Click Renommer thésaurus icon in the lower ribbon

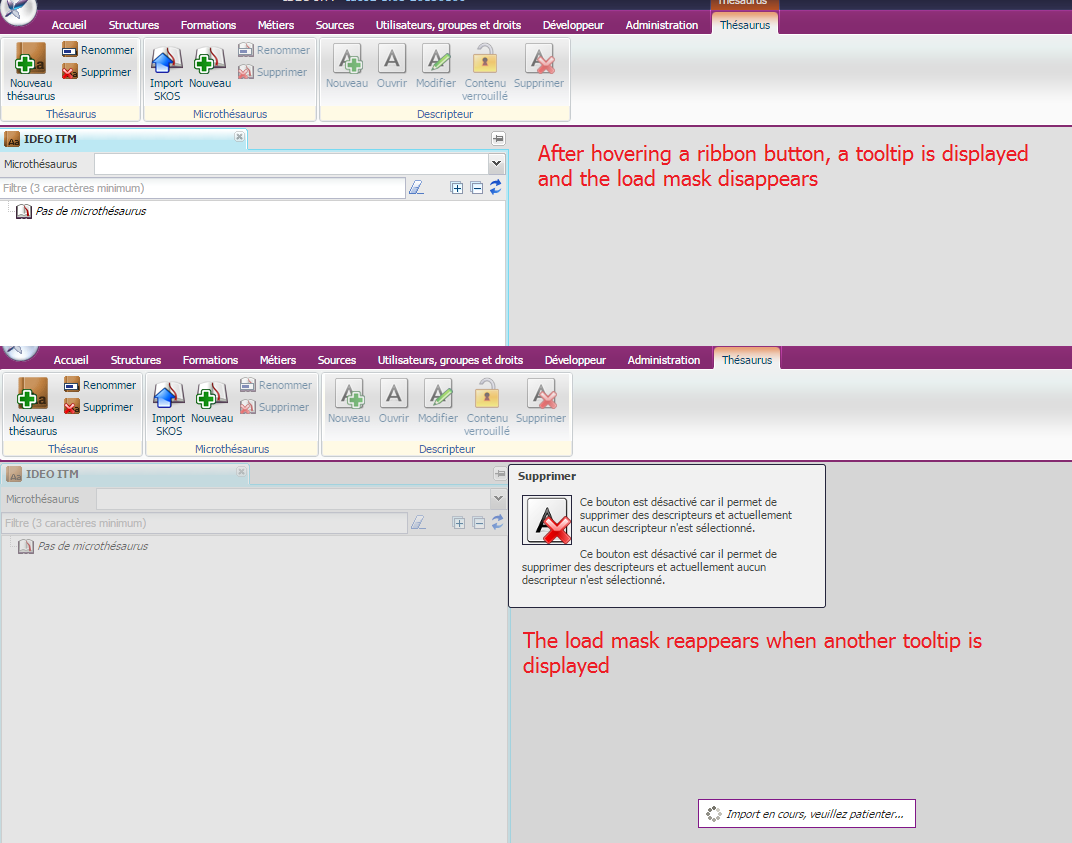pos(72,385)
